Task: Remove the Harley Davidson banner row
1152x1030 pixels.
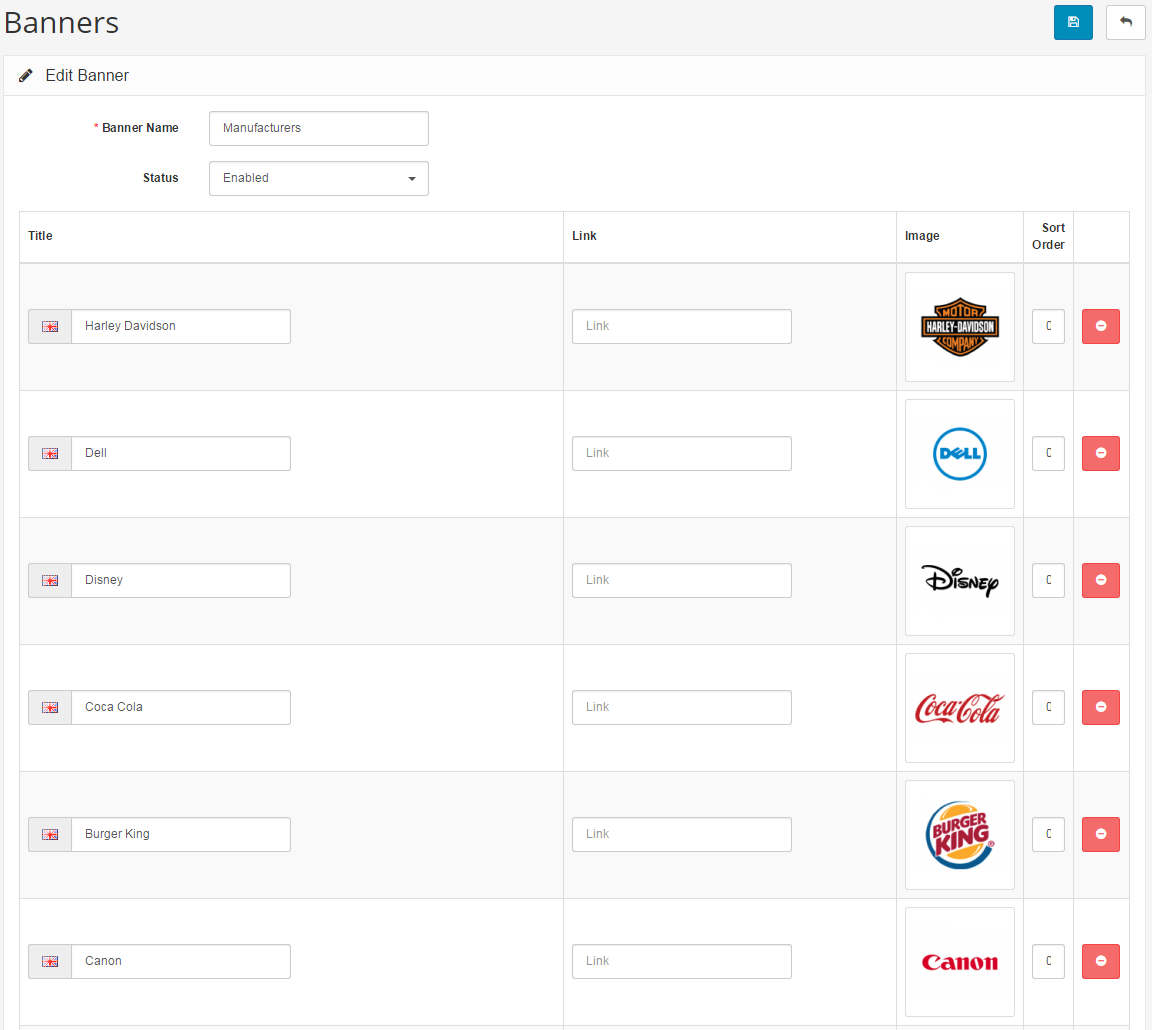Action: pyautogui.click(x=1101, y=326)
